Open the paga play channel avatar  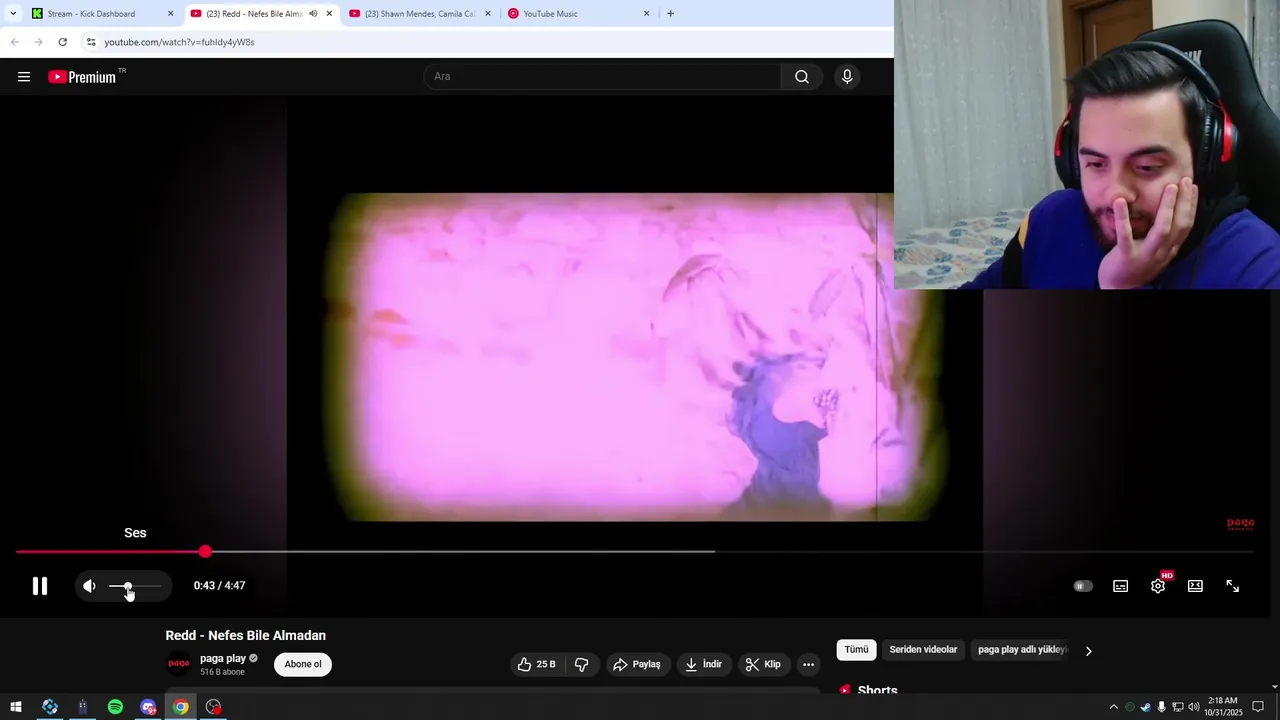[x=179, y=664]
